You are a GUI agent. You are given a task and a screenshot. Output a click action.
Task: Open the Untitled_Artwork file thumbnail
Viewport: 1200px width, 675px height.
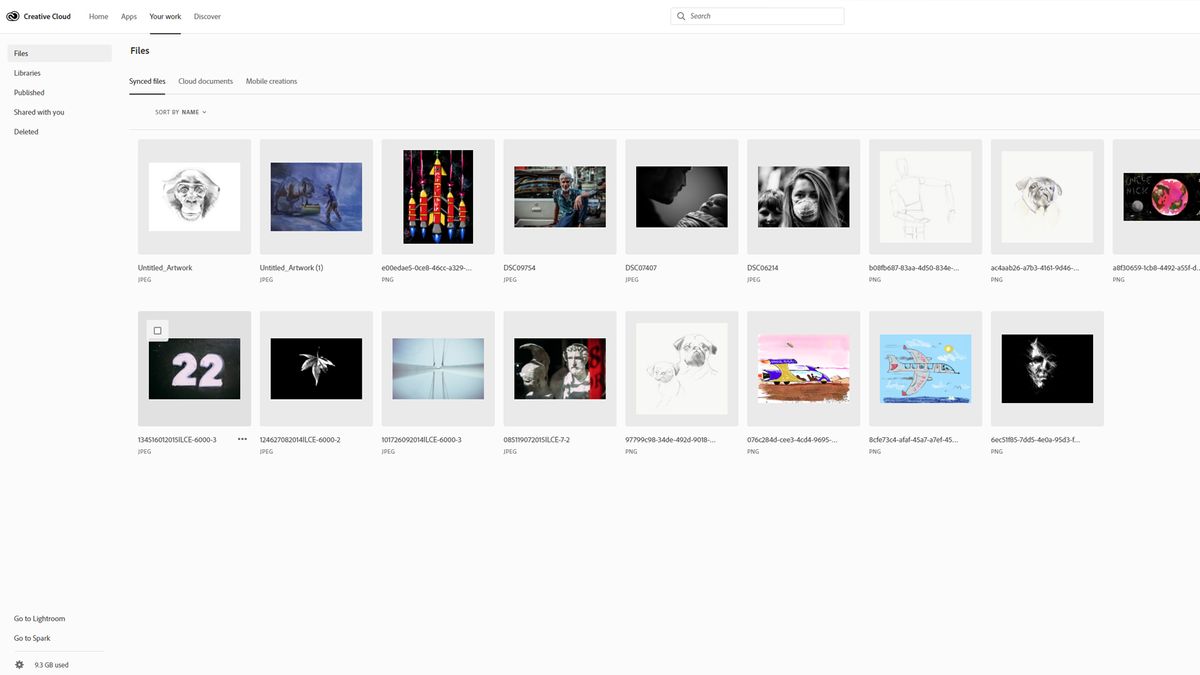pos(194,195)
